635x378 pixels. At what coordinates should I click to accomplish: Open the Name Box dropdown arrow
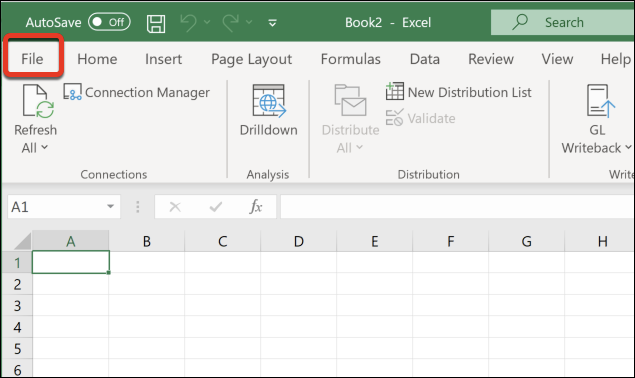[x=110, y=206]
